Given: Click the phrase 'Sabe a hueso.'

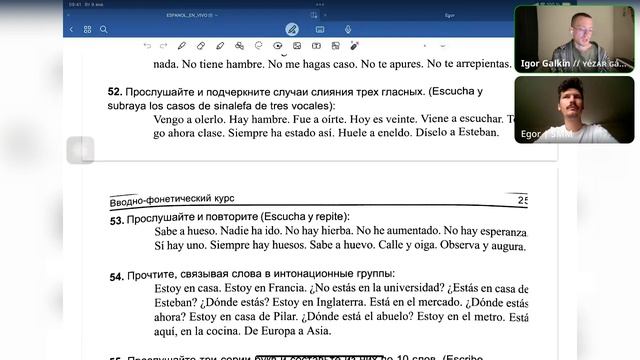Looking at the screenshot, I should [x=185, y=231].
